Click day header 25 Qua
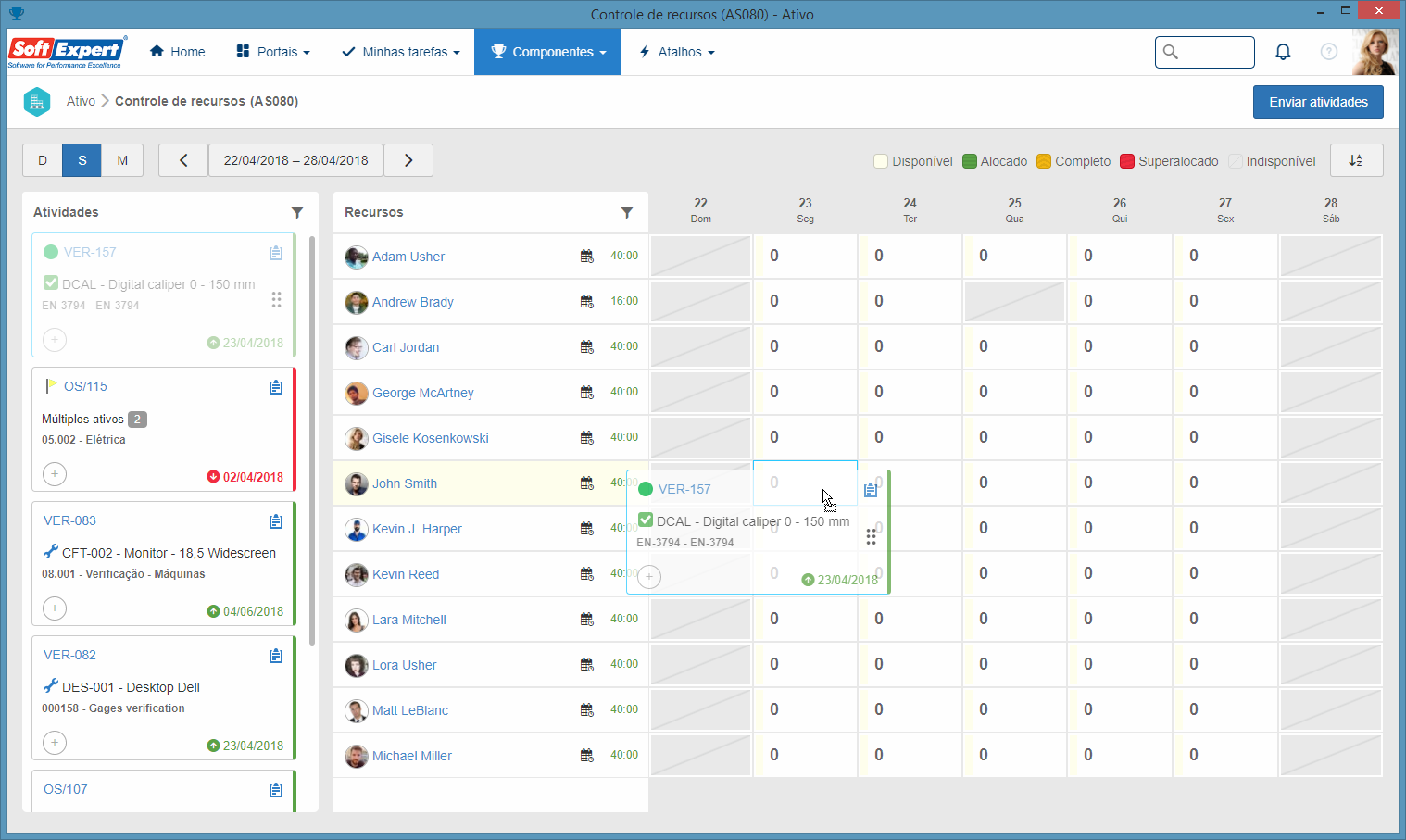 [x=1014, y=210]
